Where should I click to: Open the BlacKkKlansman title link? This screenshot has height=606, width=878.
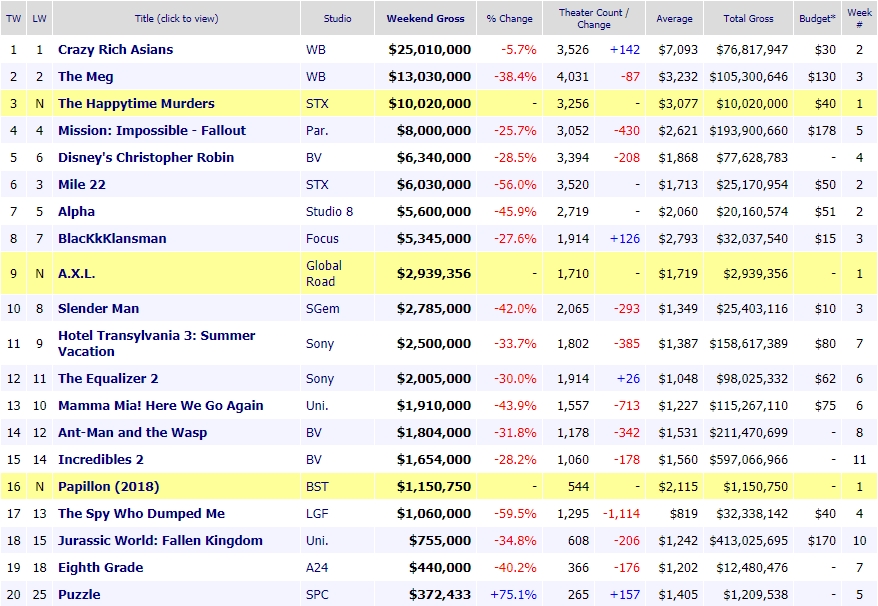(112, 239)
